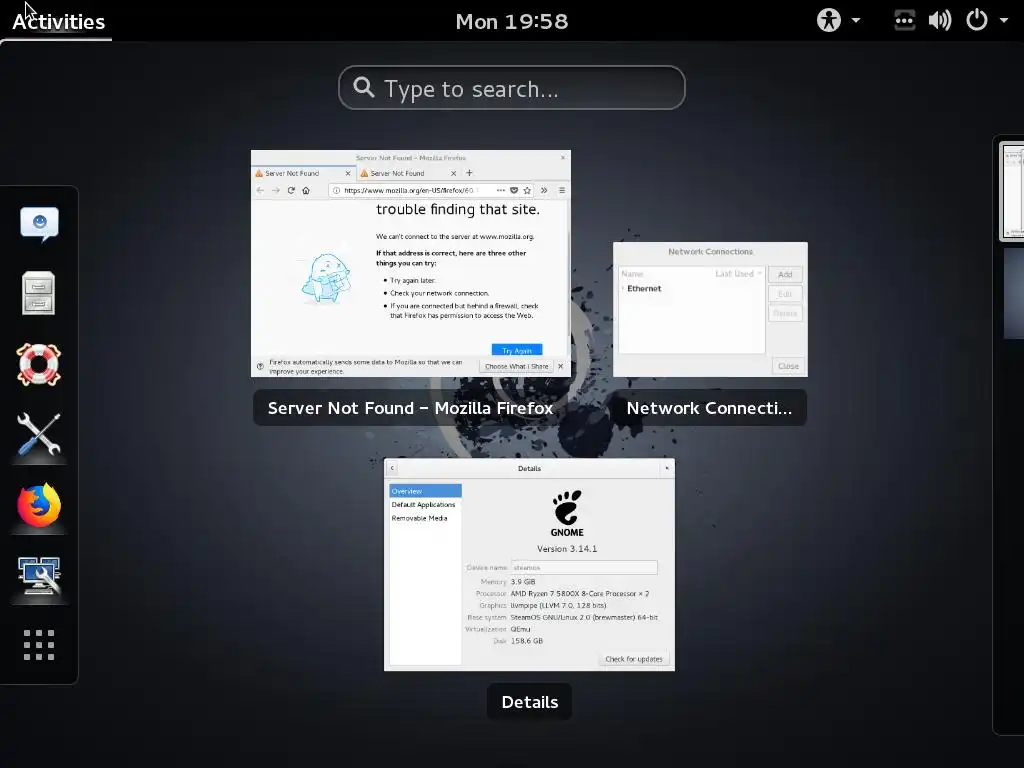This screenshot has width=1024, height=768.
Task: Click the Pocket save icon in URL bar
Action: (x=514, y=190)
